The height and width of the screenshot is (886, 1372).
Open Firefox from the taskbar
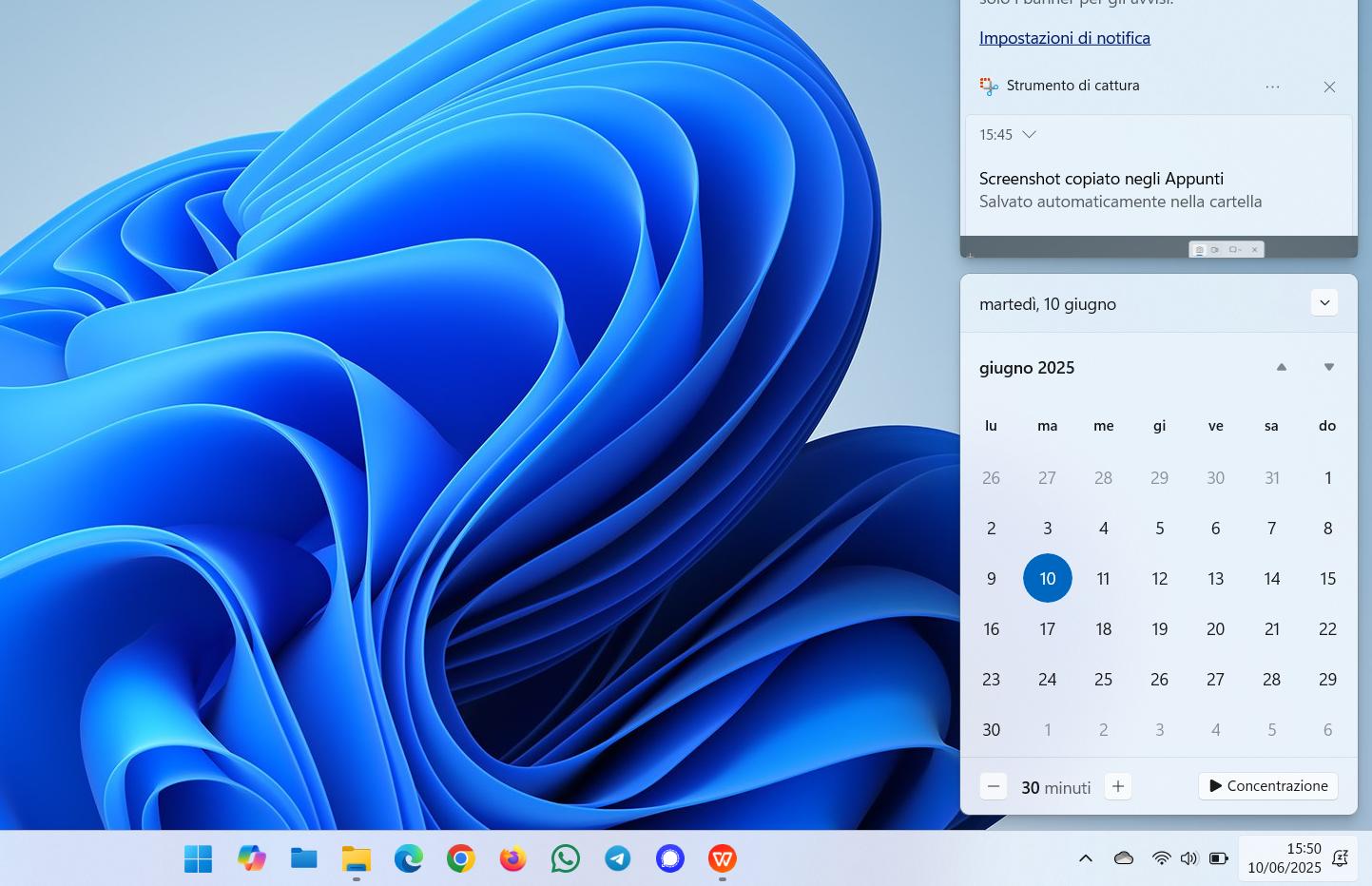tap(513, 859)
